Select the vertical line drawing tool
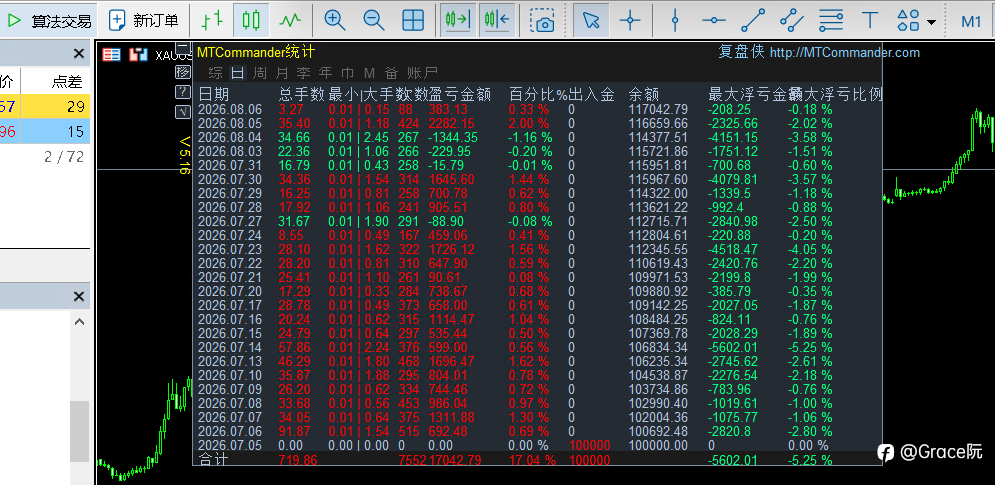Viewport: 995px width, 485px height. pyautogui.click(x=675, y=20)
